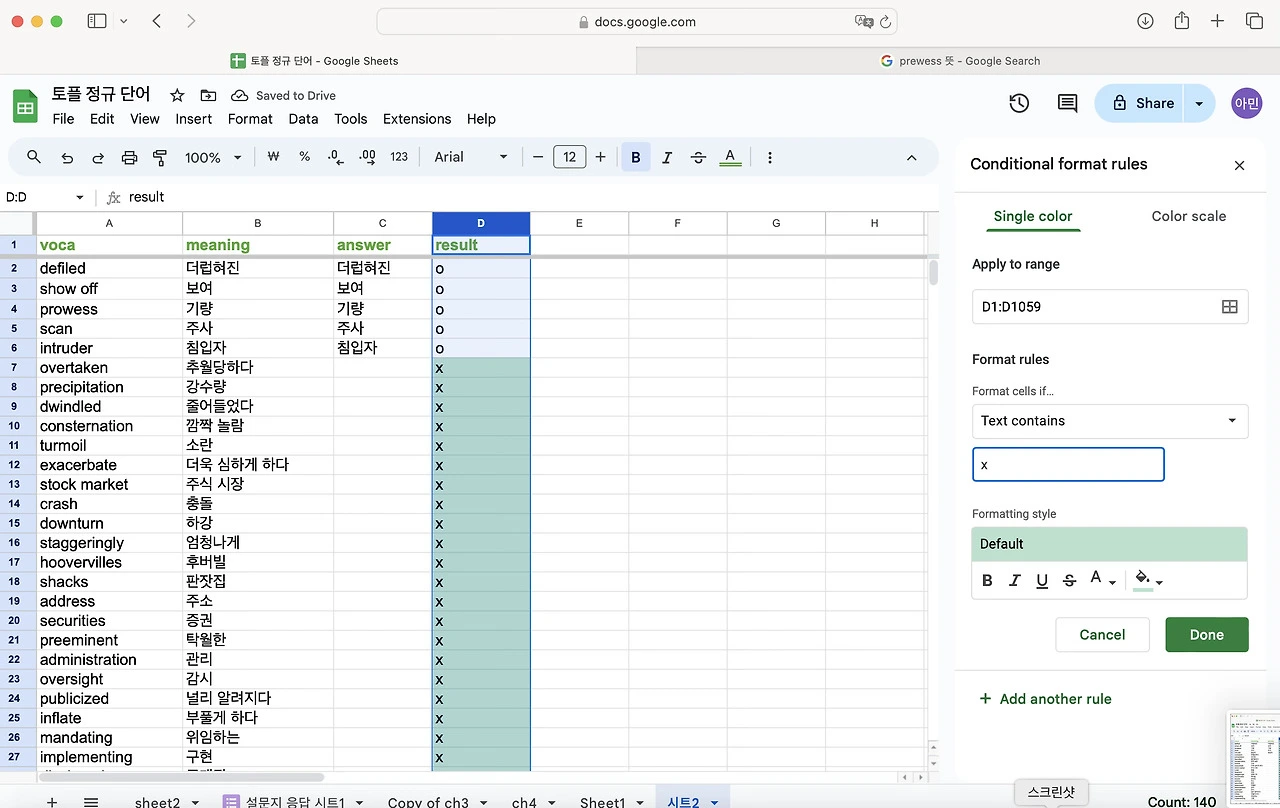This screenshot has height=808, width=1280.
Task: Click the Done button
Action: [x=1207, y=635]
